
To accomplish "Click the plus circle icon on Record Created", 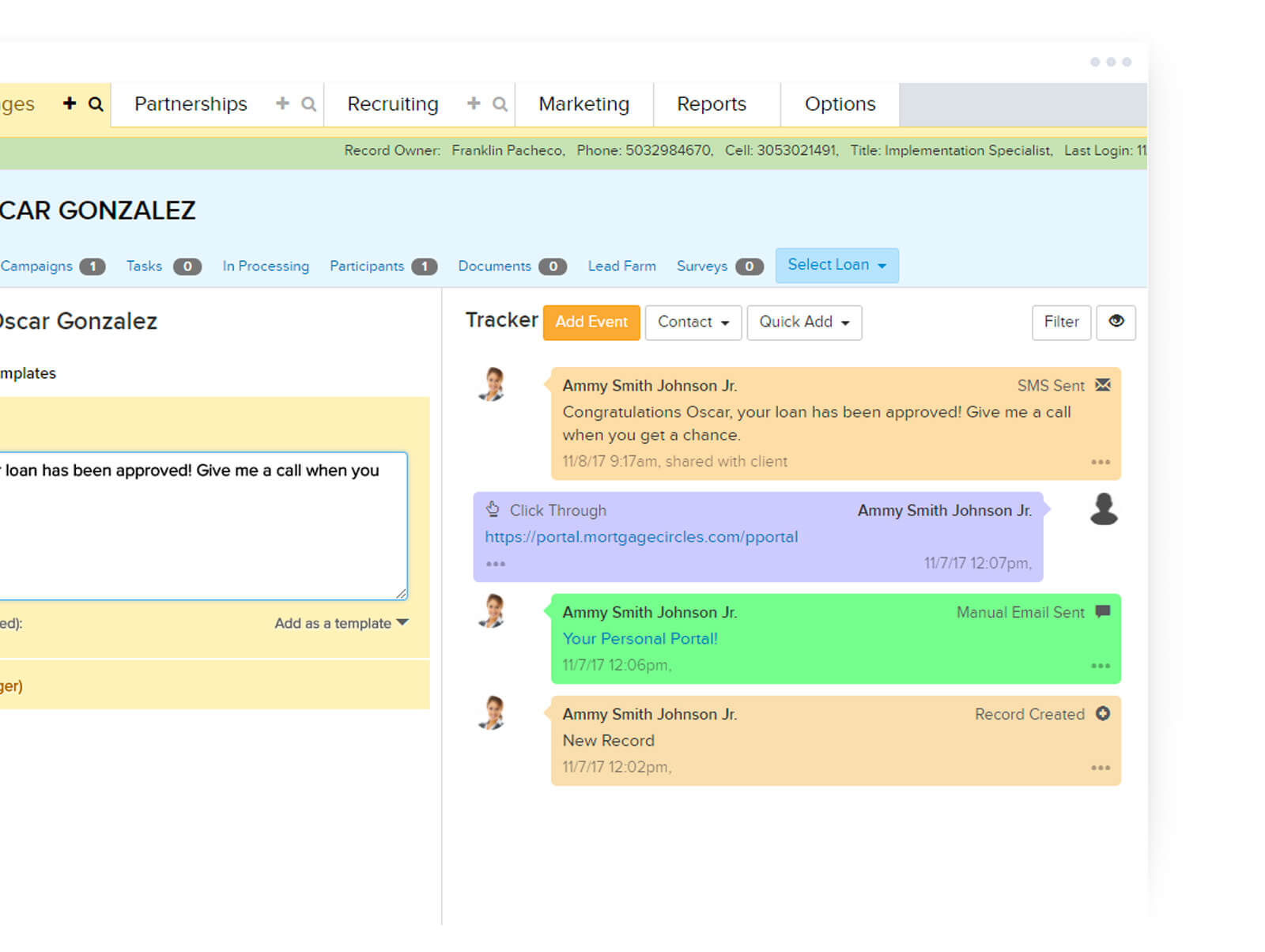I will tap(1103, 713).
